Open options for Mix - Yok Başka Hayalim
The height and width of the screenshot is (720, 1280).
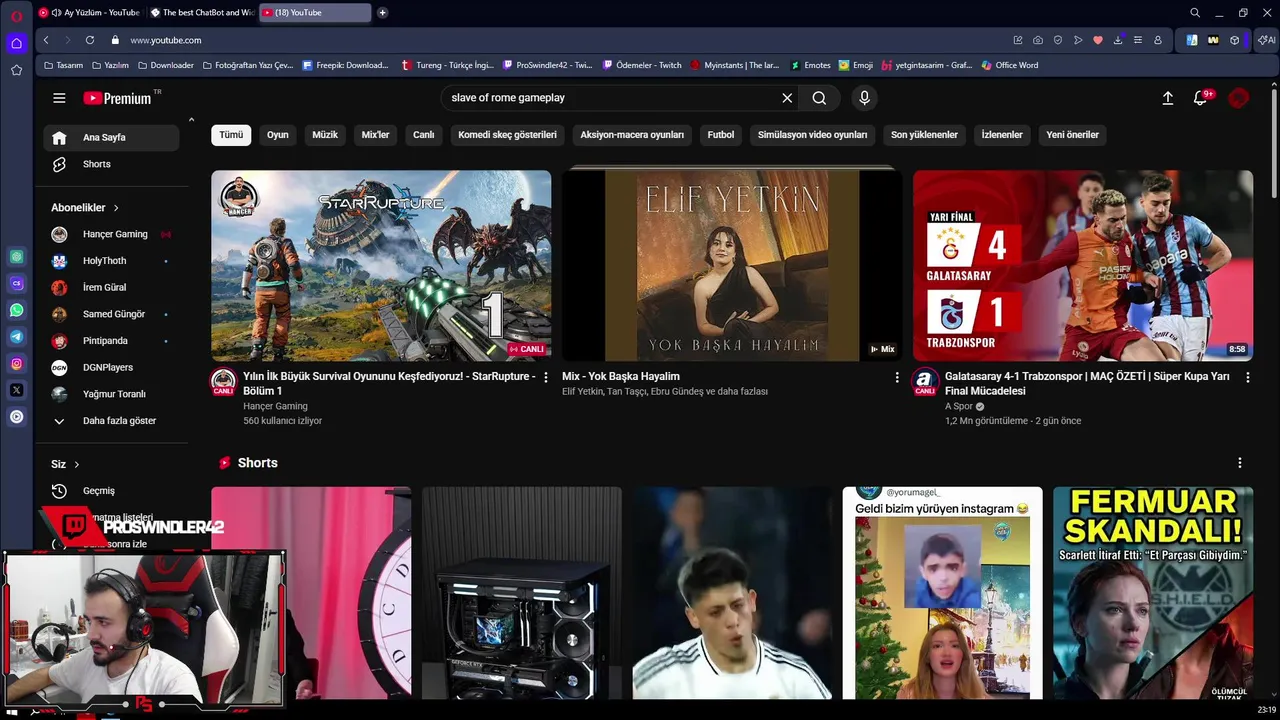tap(897, 377)
